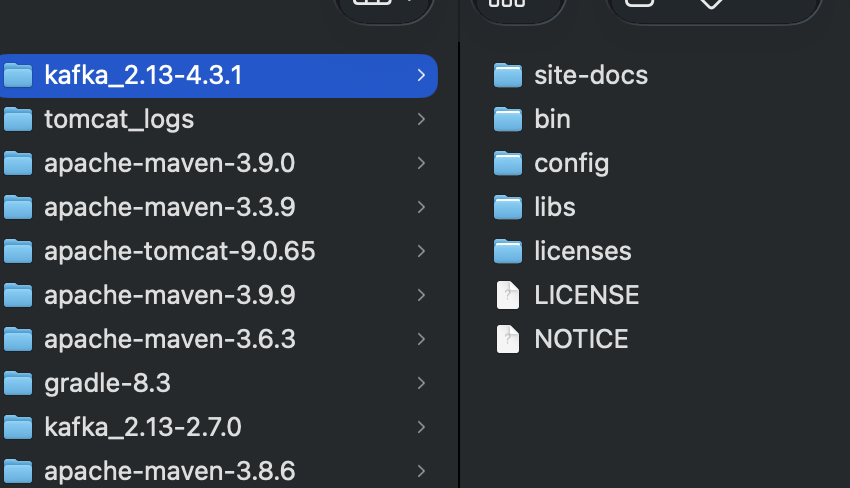
Task: Expand apache-tomcat-9.0.65 with its arrow
Action: coord(421,251)
